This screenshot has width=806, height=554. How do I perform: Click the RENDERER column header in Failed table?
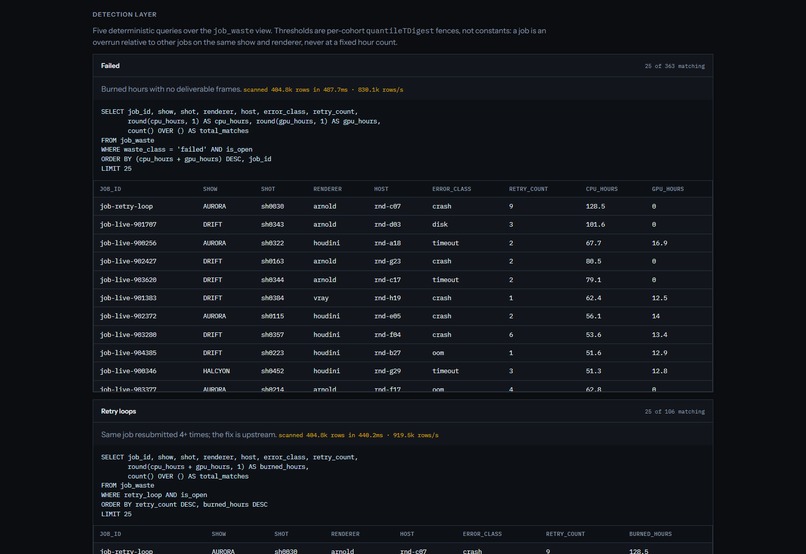(327, 189)
